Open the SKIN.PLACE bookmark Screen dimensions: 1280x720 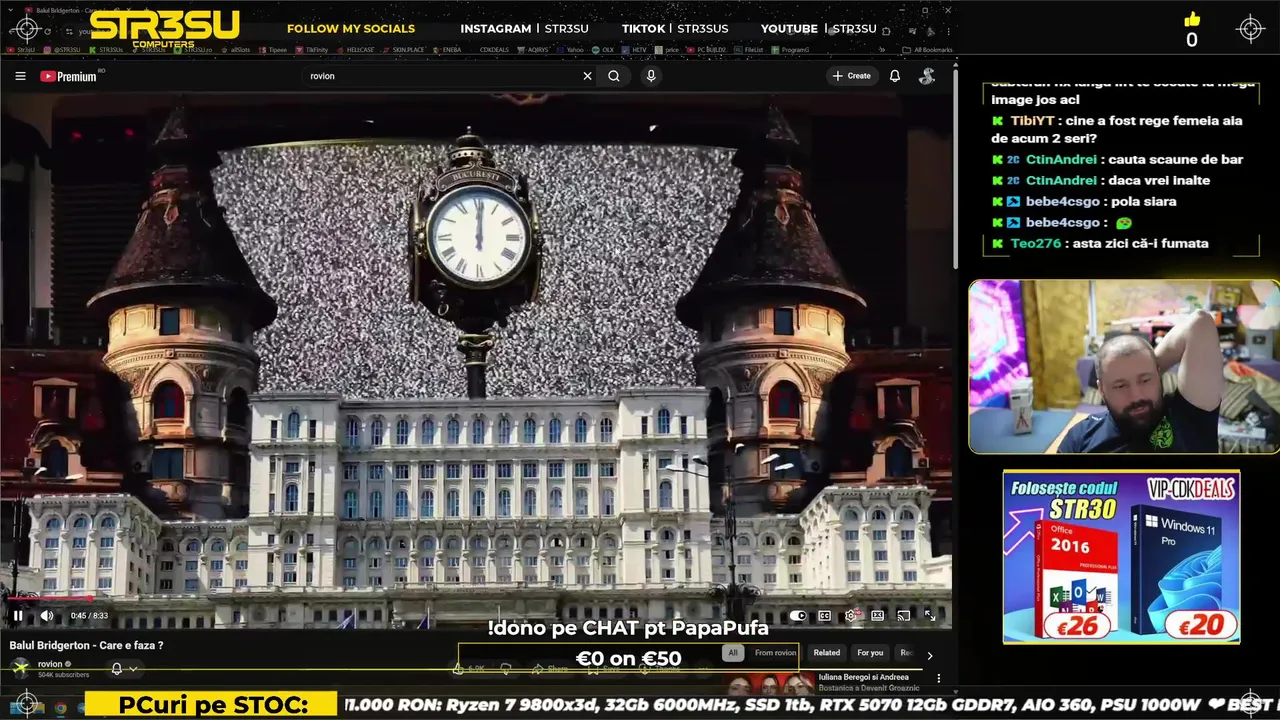pos(402,49)
